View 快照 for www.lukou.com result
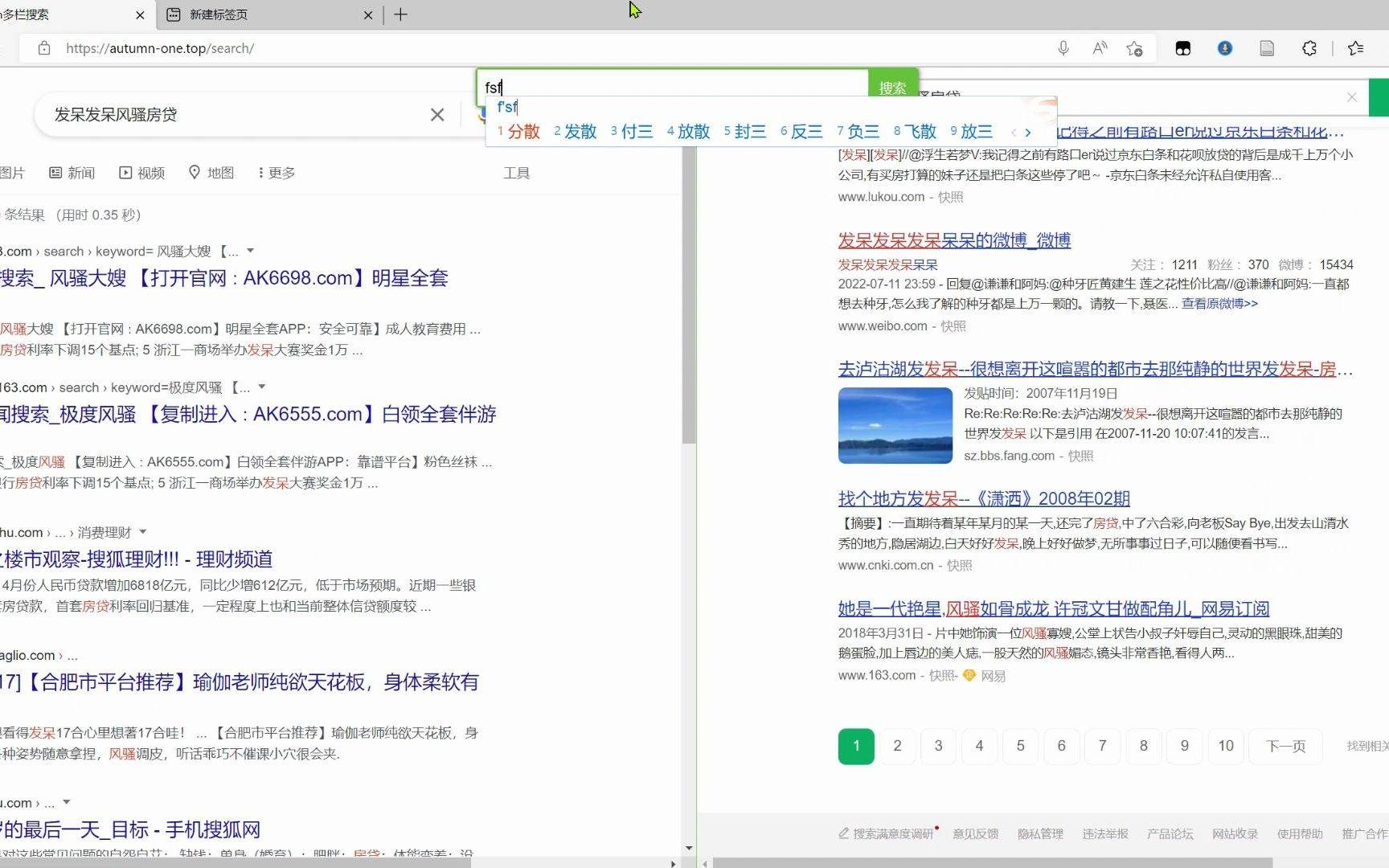The image size is (1389, 868). tap(950, 197)
